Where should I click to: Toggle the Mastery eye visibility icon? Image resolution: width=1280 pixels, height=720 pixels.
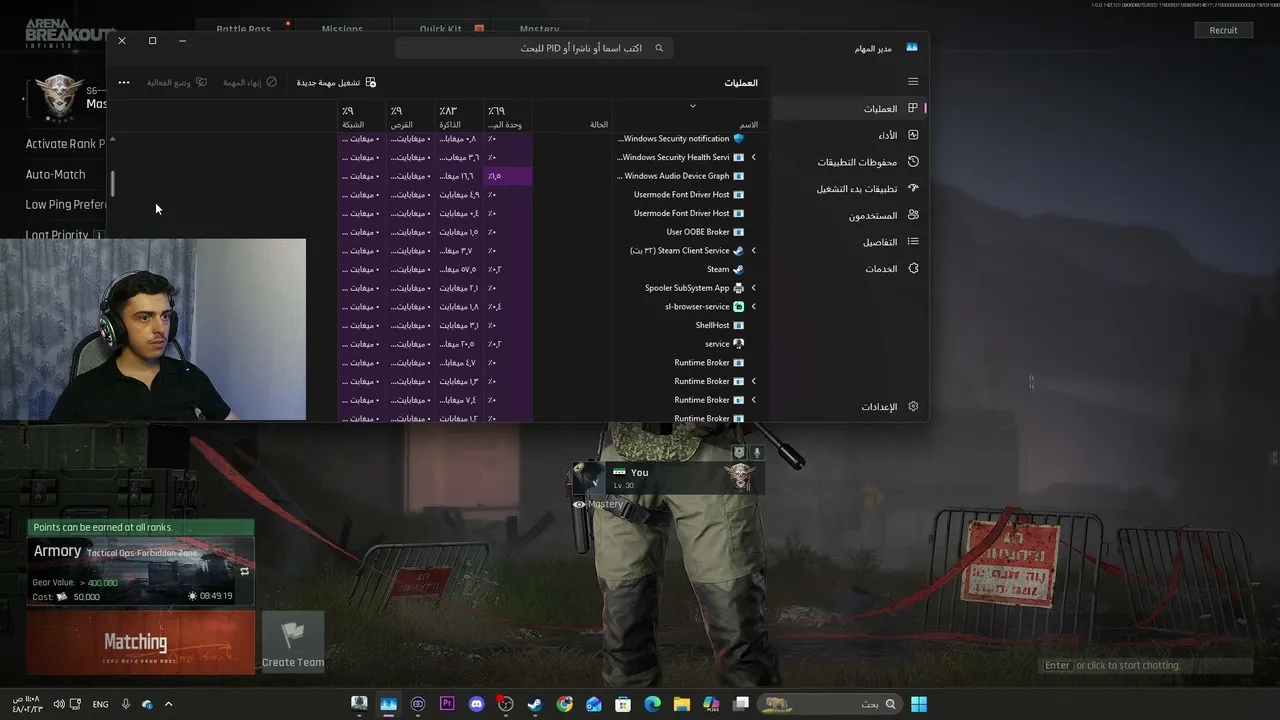point(579,505)
